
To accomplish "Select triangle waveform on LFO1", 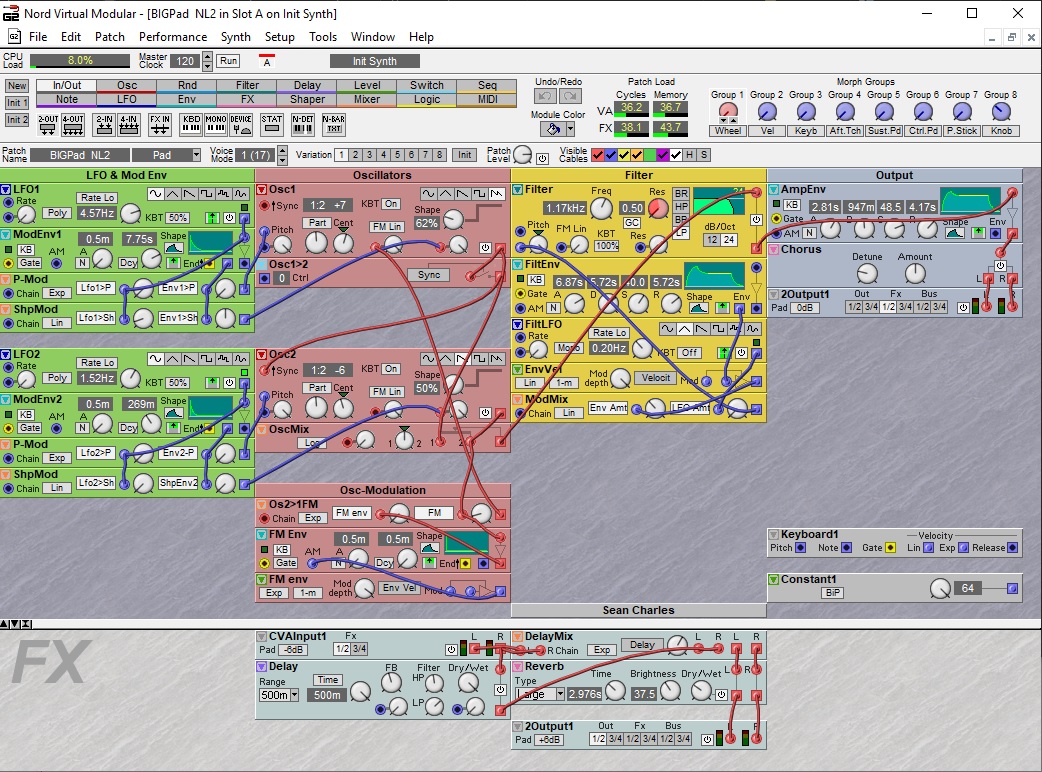I will click(172, 194).
